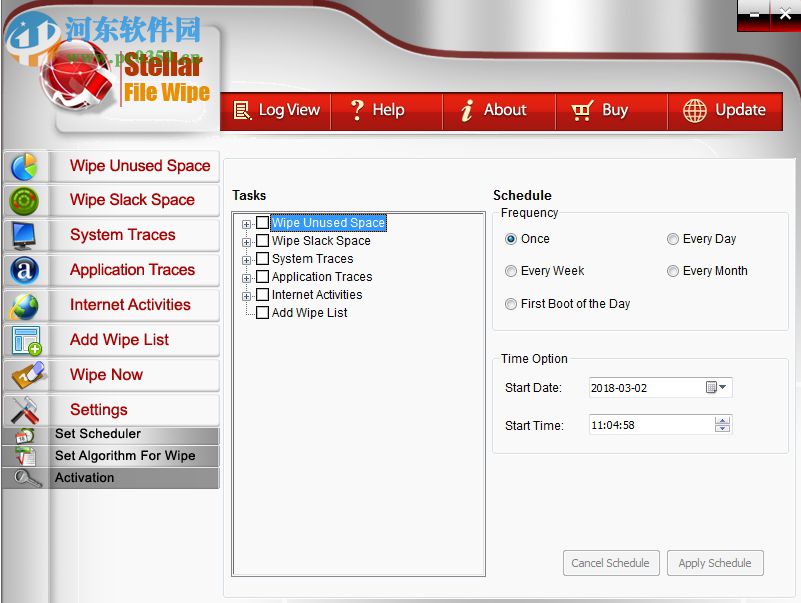Open Log View in the top menu
Screen dimensions: 801x603
click(x=276, y=110)
